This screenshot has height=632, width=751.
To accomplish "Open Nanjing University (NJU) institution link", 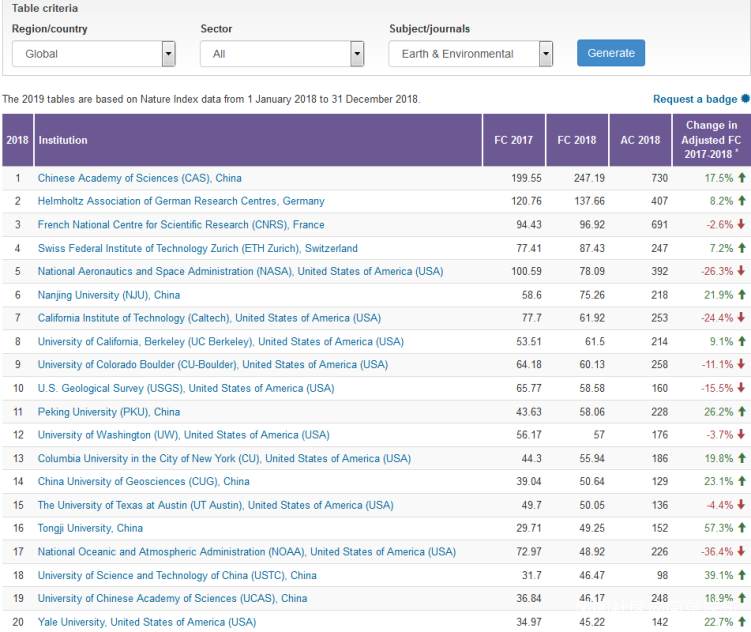I will (109, 295).
